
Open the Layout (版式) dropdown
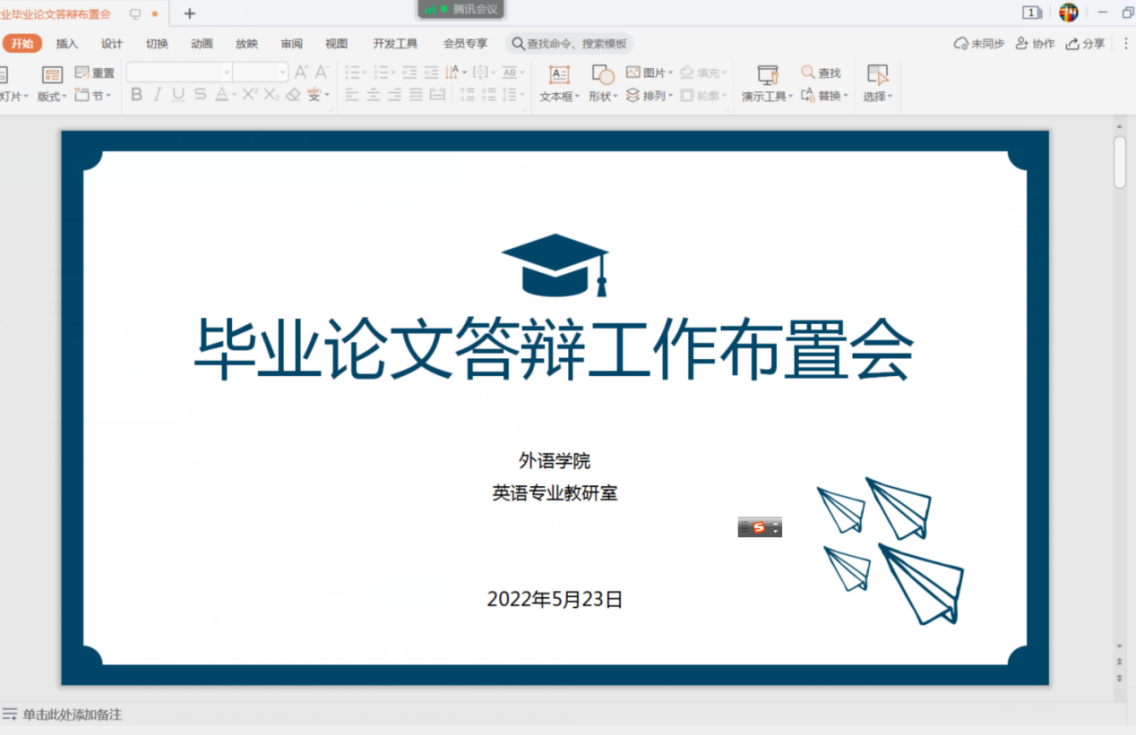tap(52, 96)
